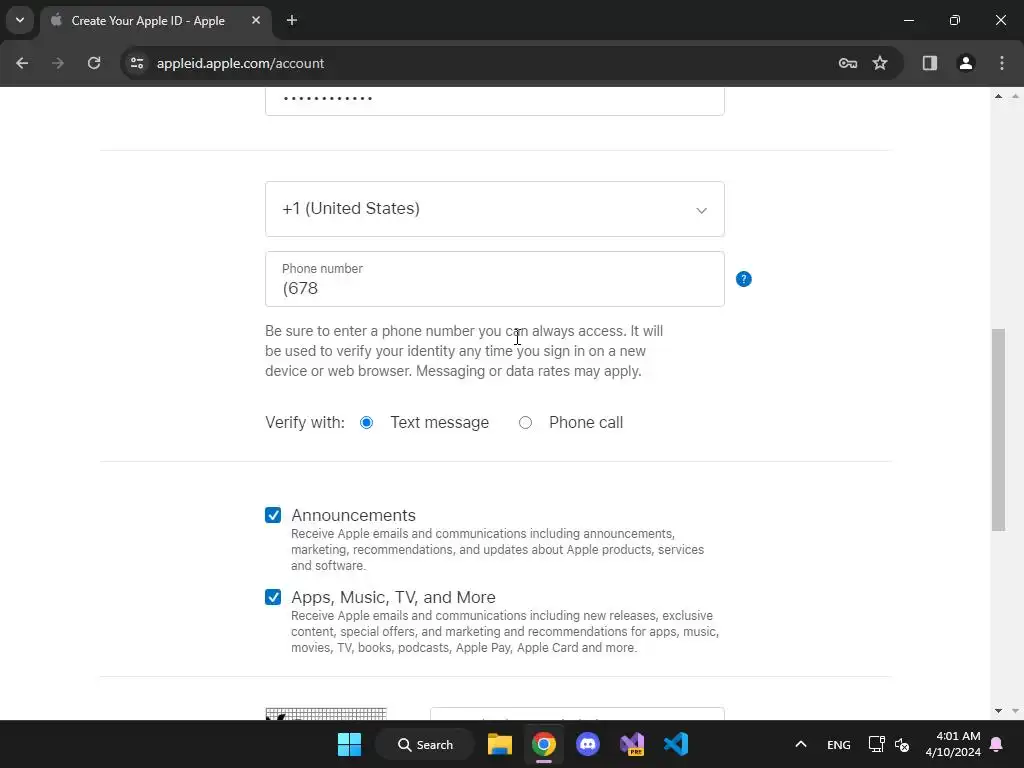Open the Windows Start menu

coord(349,744)
